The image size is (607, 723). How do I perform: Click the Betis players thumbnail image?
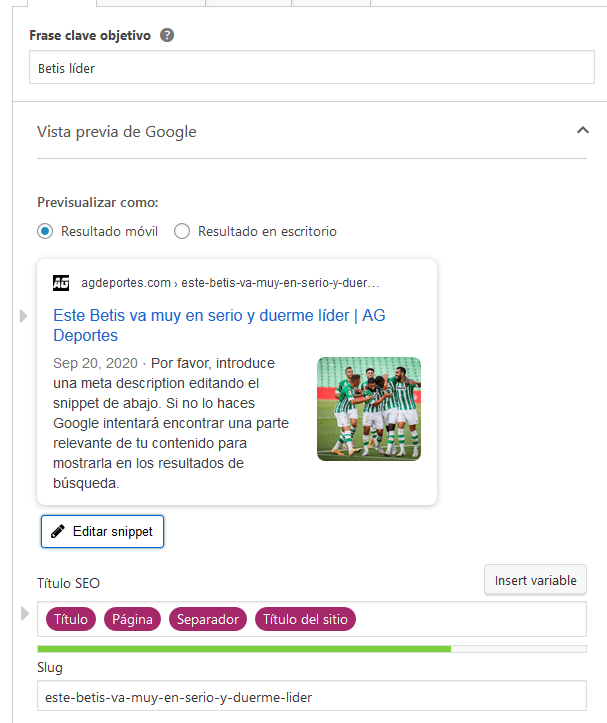click(369, 409)
